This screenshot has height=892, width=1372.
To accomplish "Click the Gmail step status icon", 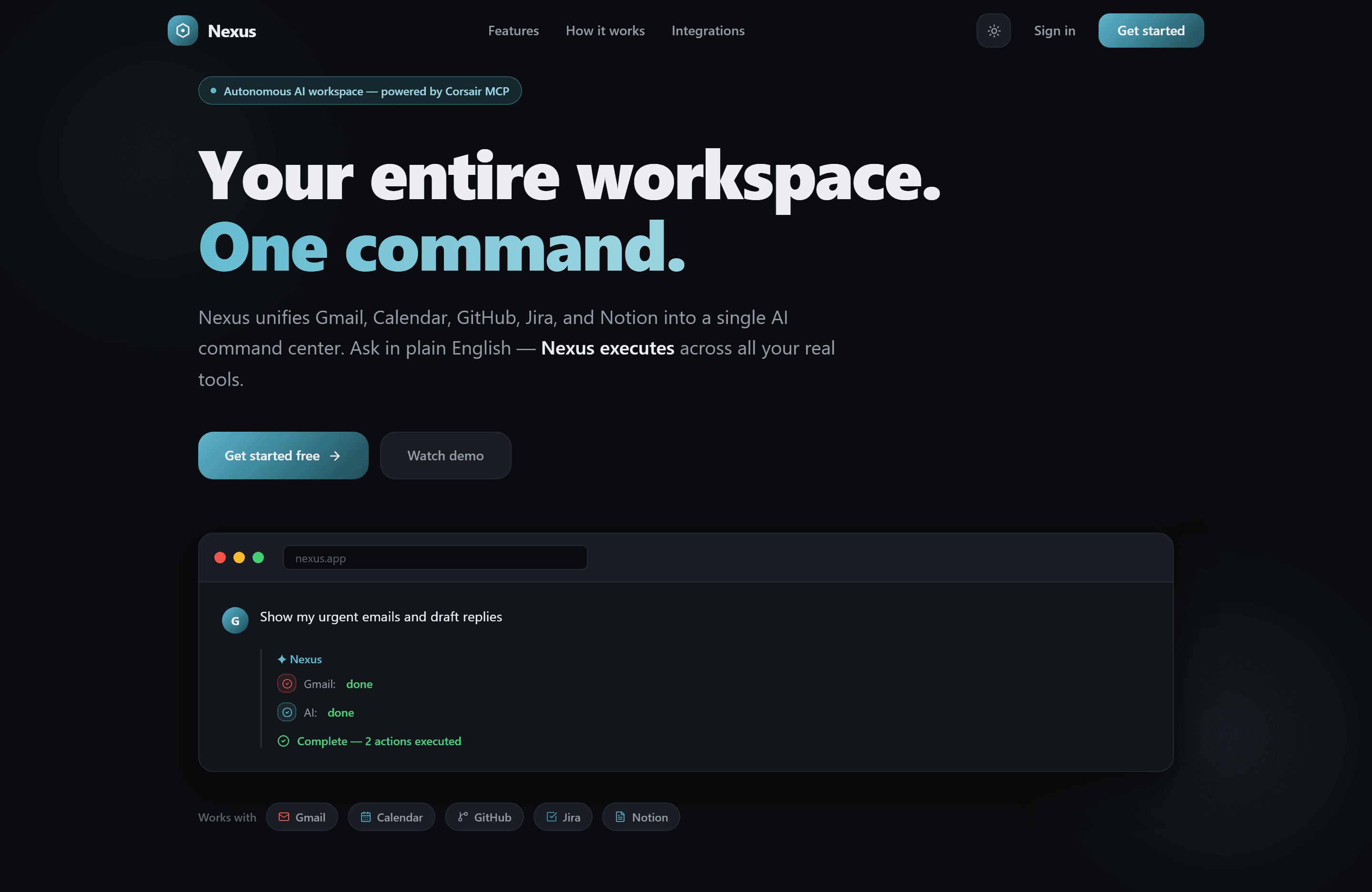I will [286, 684].
